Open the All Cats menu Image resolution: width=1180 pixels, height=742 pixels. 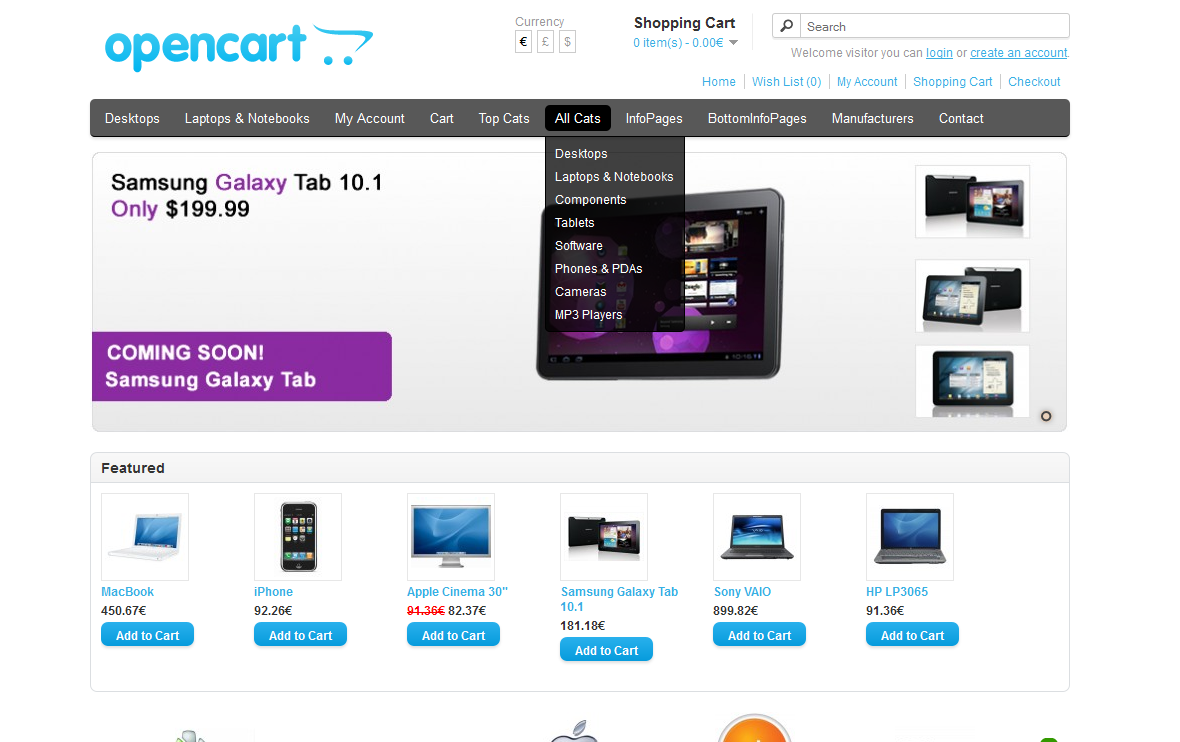(577, 118)
